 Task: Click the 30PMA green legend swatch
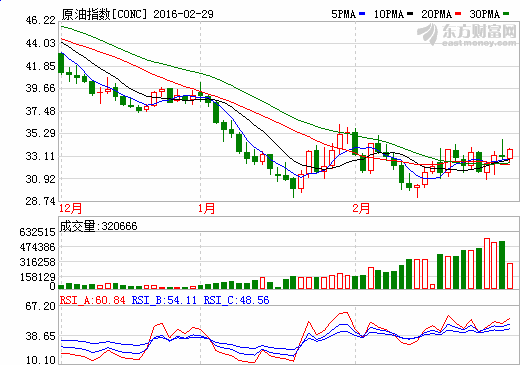[x=506, y=14]
